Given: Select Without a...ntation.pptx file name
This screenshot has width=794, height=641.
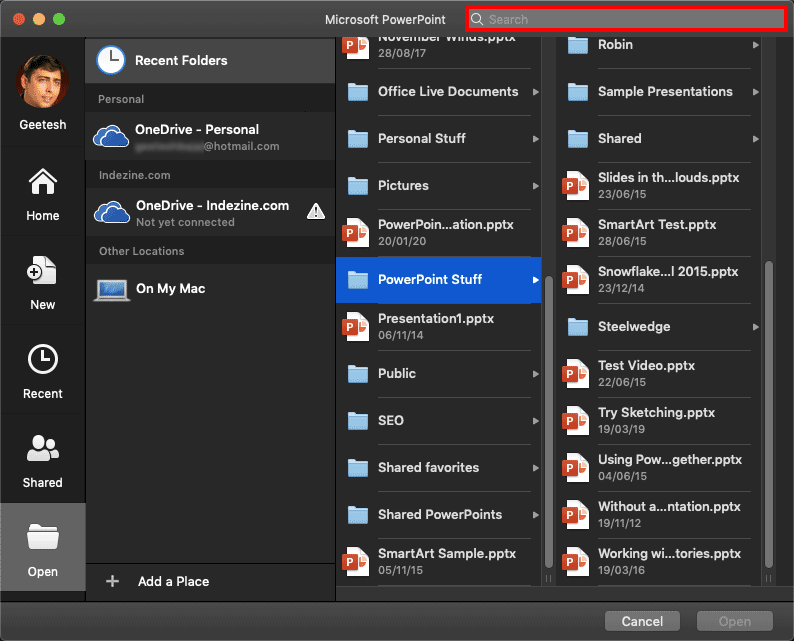Looking at the screenshot, I should pos(669,506).
